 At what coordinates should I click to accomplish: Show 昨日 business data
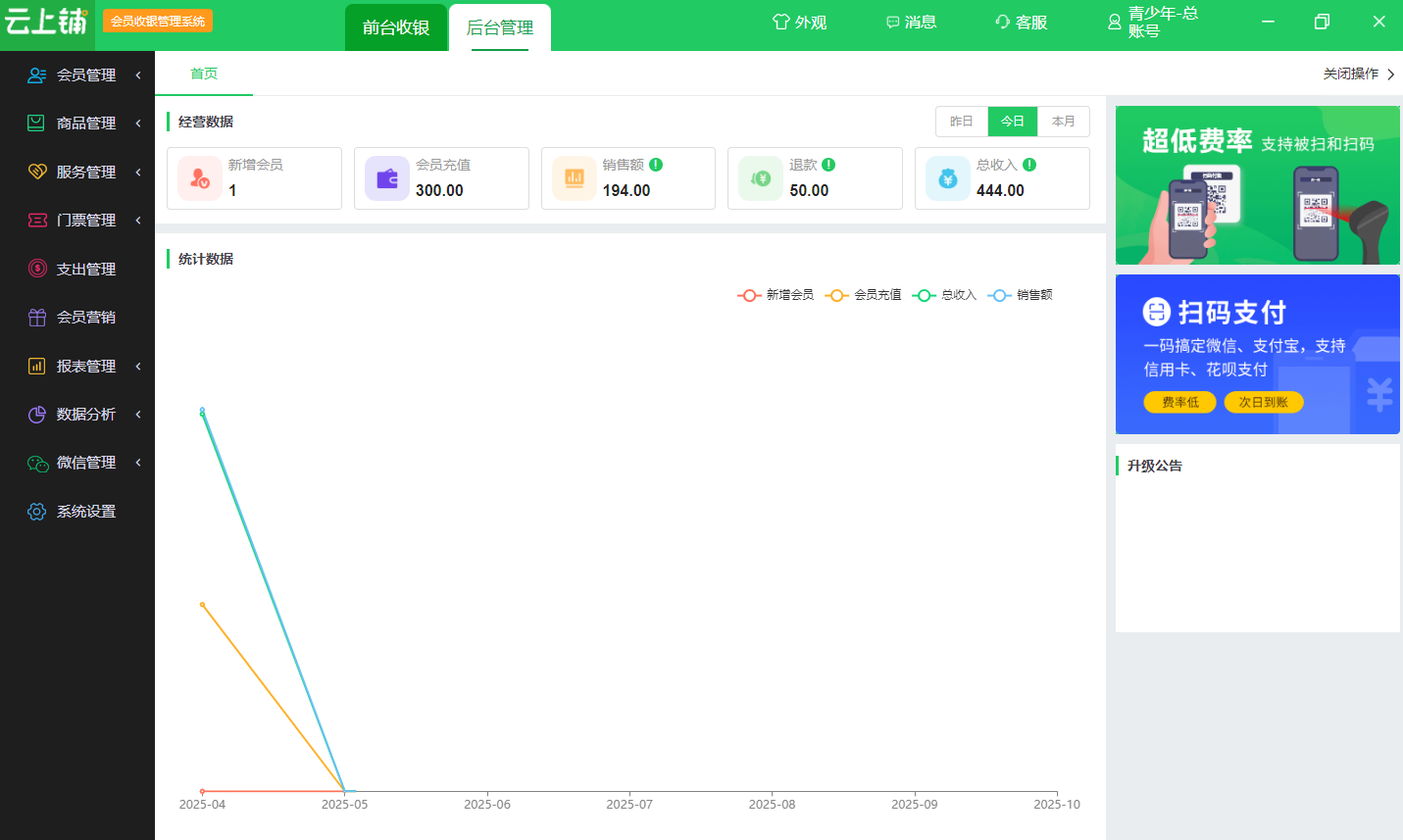[x=961, y=122]
